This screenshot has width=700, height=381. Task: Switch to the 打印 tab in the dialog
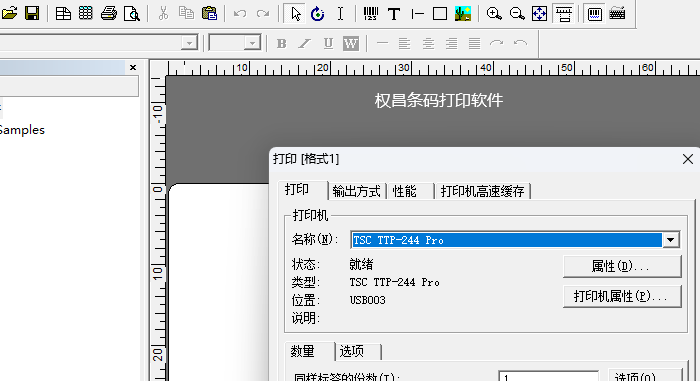coord(303,190)
